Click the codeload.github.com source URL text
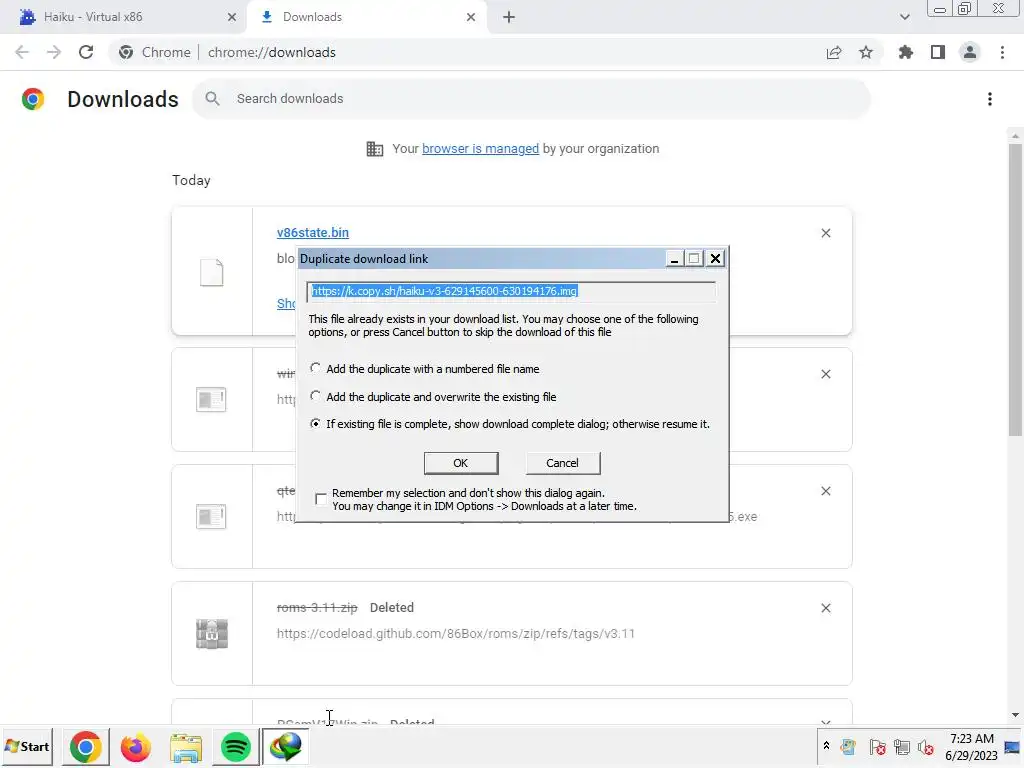The image size is (1024, 768). pyautogui.click(x=456, y=633)
